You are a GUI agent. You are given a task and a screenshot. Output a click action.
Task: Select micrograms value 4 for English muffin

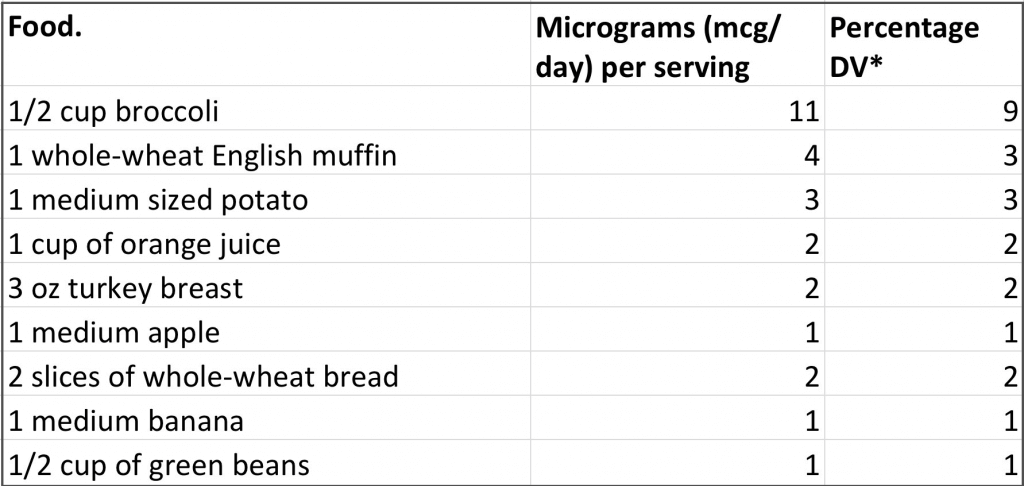click(x=675, y=155)
